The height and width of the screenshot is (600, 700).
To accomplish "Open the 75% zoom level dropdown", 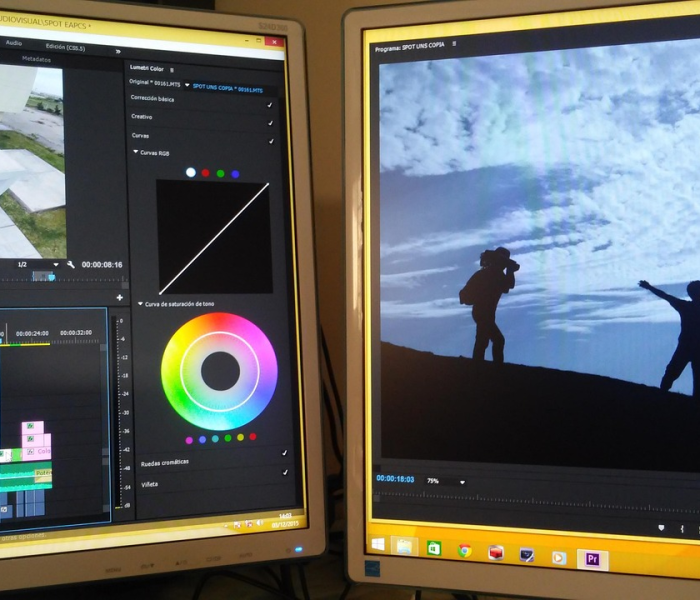I will [462, 481].
